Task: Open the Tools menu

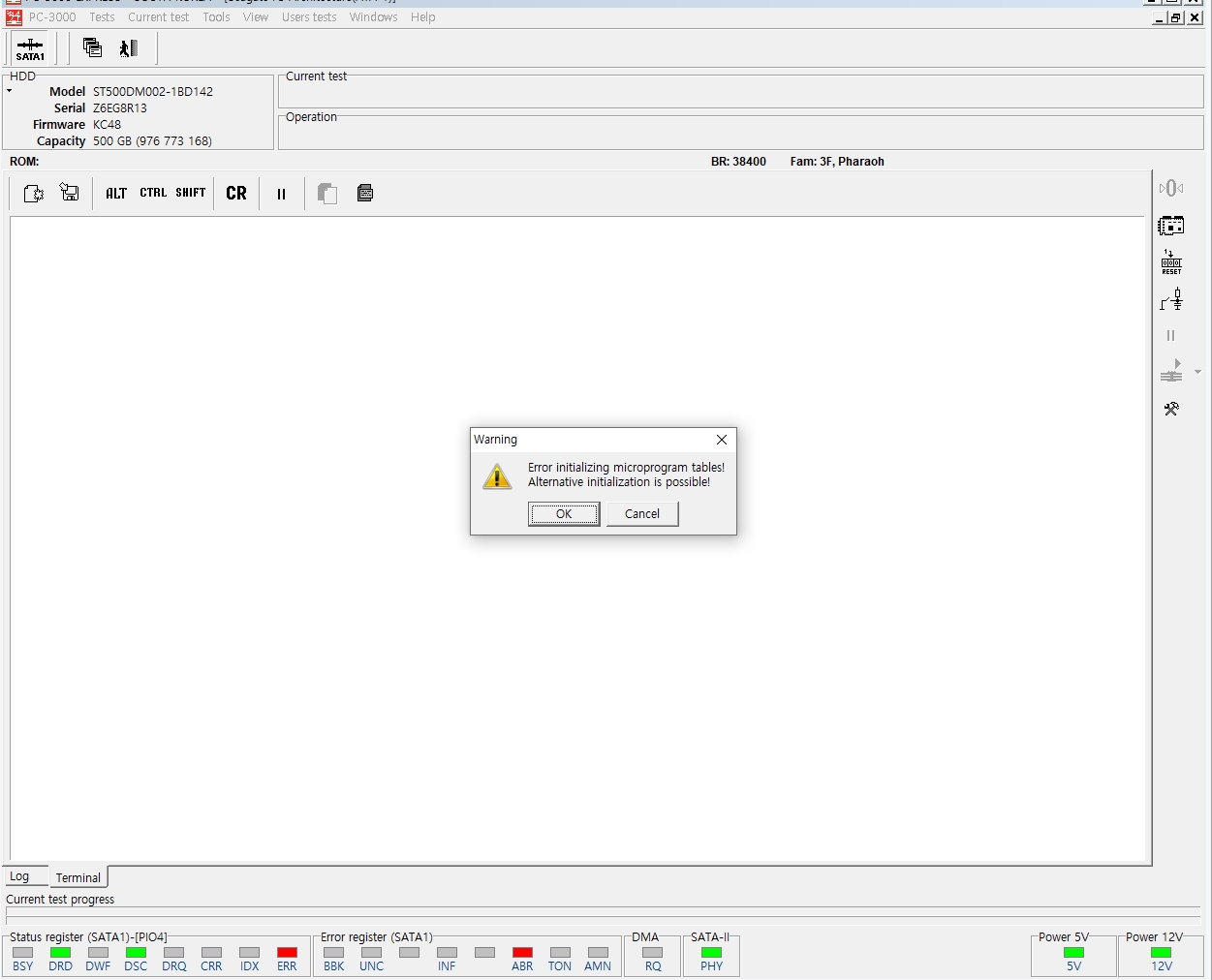Action: (x=216, y=17)
